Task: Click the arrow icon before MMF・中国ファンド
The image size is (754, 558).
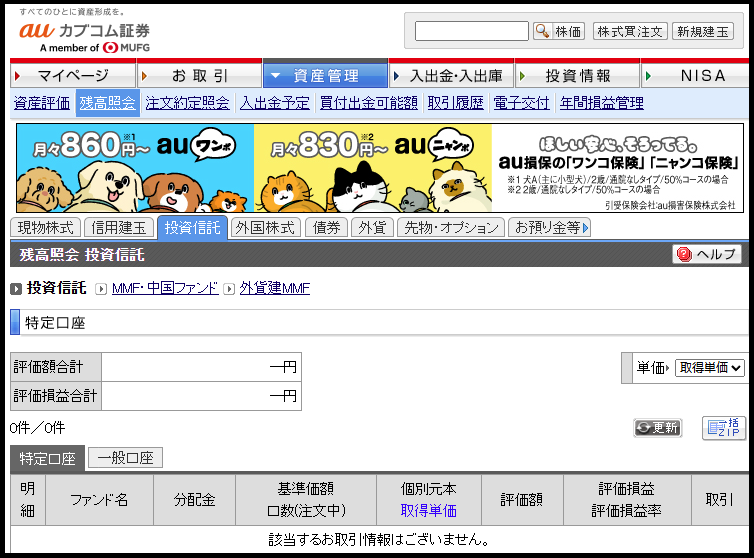Action: pos(101,289)
